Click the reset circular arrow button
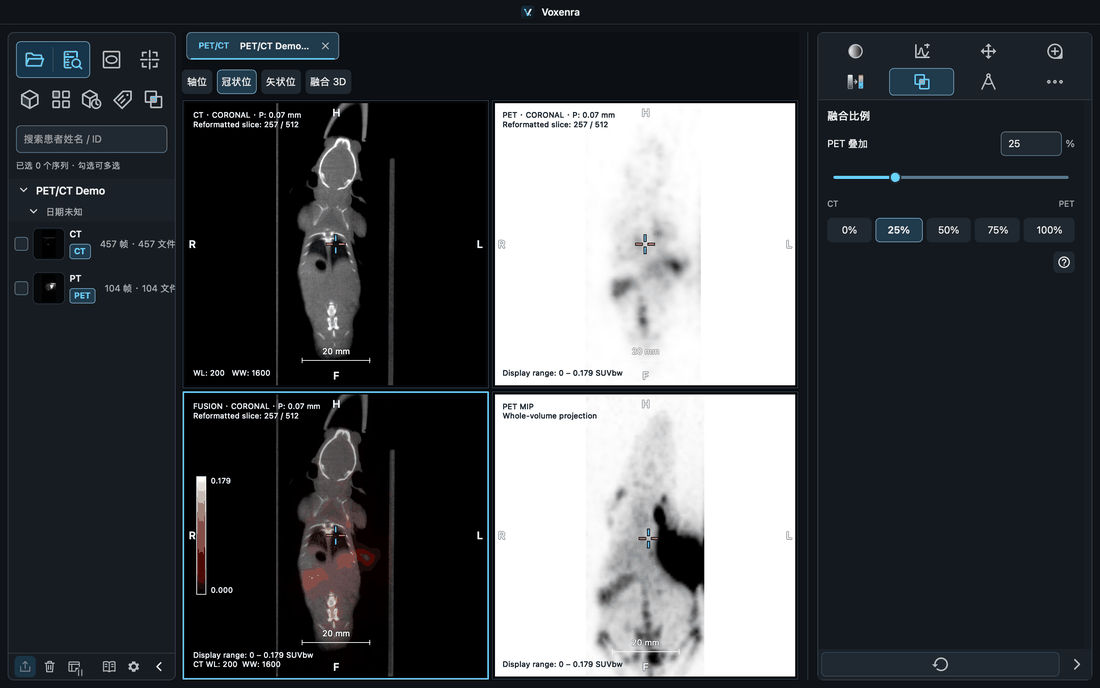1100x688 pixels. pyautogui.click(x=940, y=664)
